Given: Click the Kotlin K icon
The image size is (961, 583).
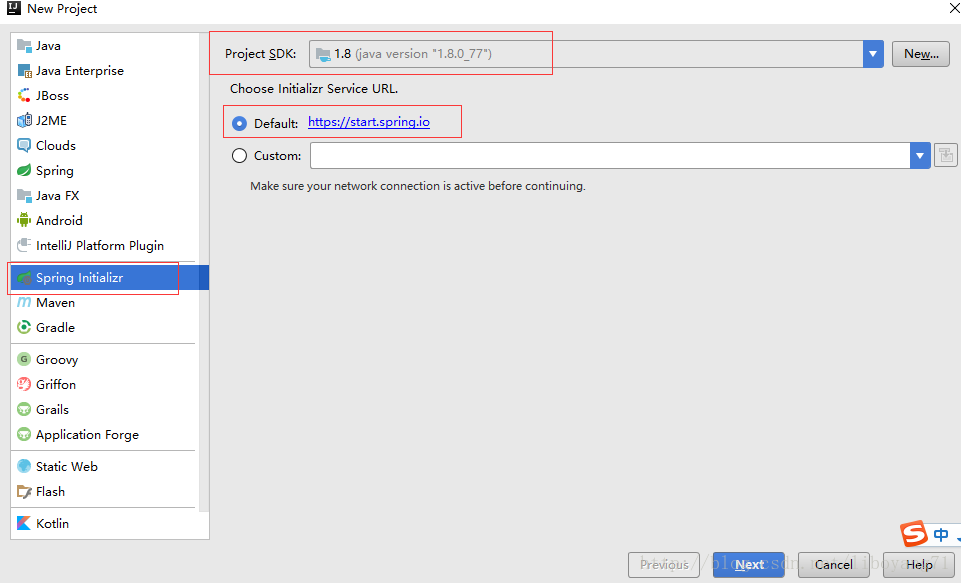Looking at the screenshot, I should click(24, 524).
